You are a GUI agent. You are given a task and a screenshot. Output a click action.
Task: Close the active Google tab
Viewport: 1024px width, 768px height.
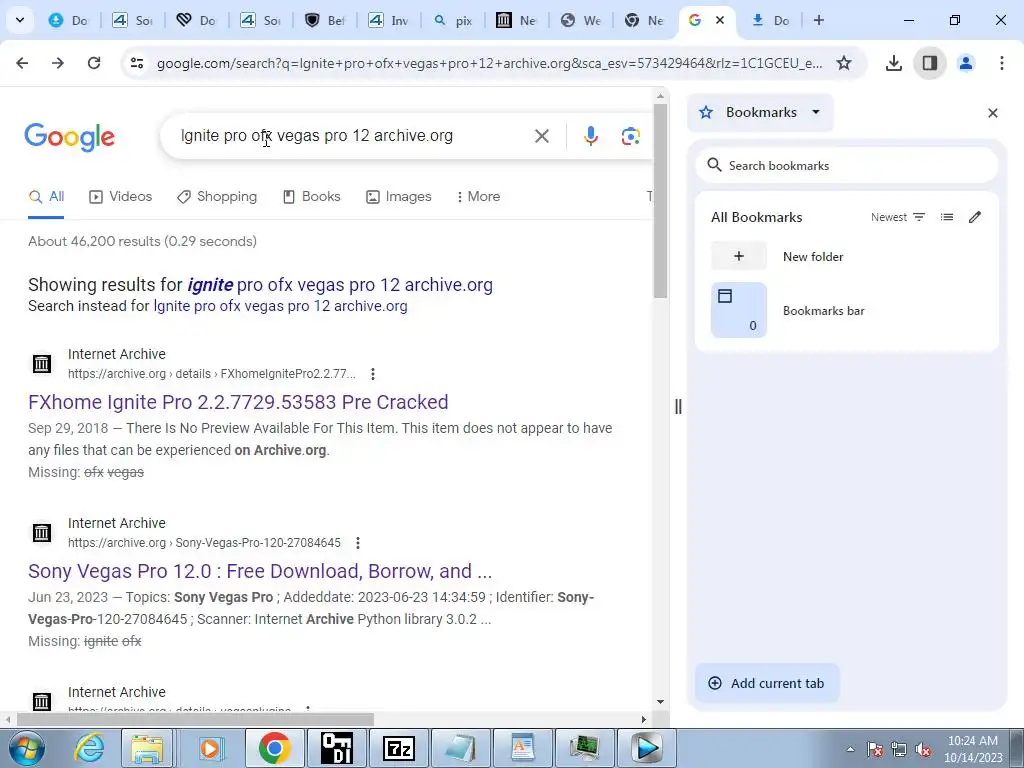720,20
